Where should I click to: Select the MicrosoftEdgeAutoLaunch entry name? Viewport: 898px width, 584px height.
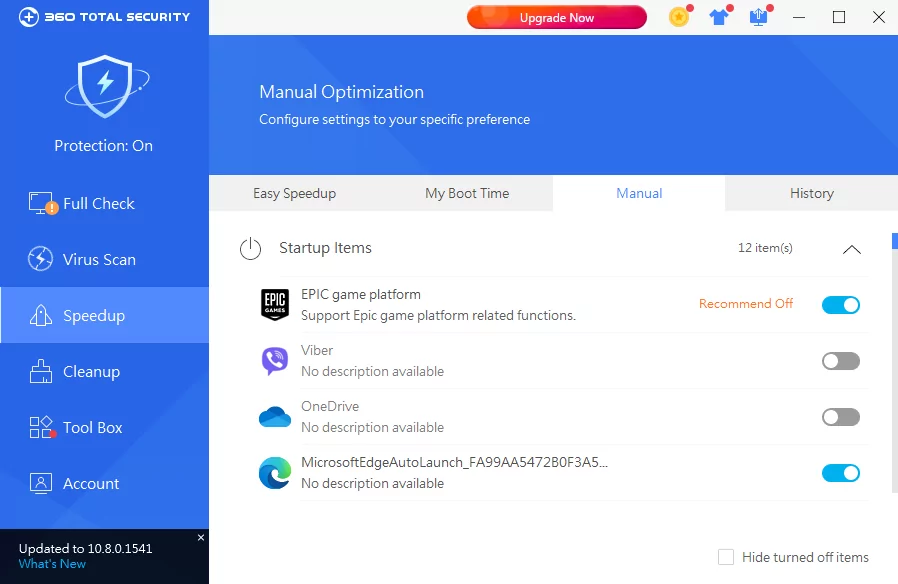[x=455, y=462]
